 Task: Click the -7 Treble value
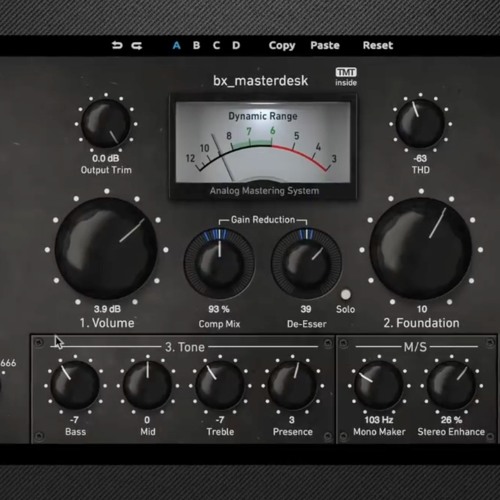coord(220,420)
